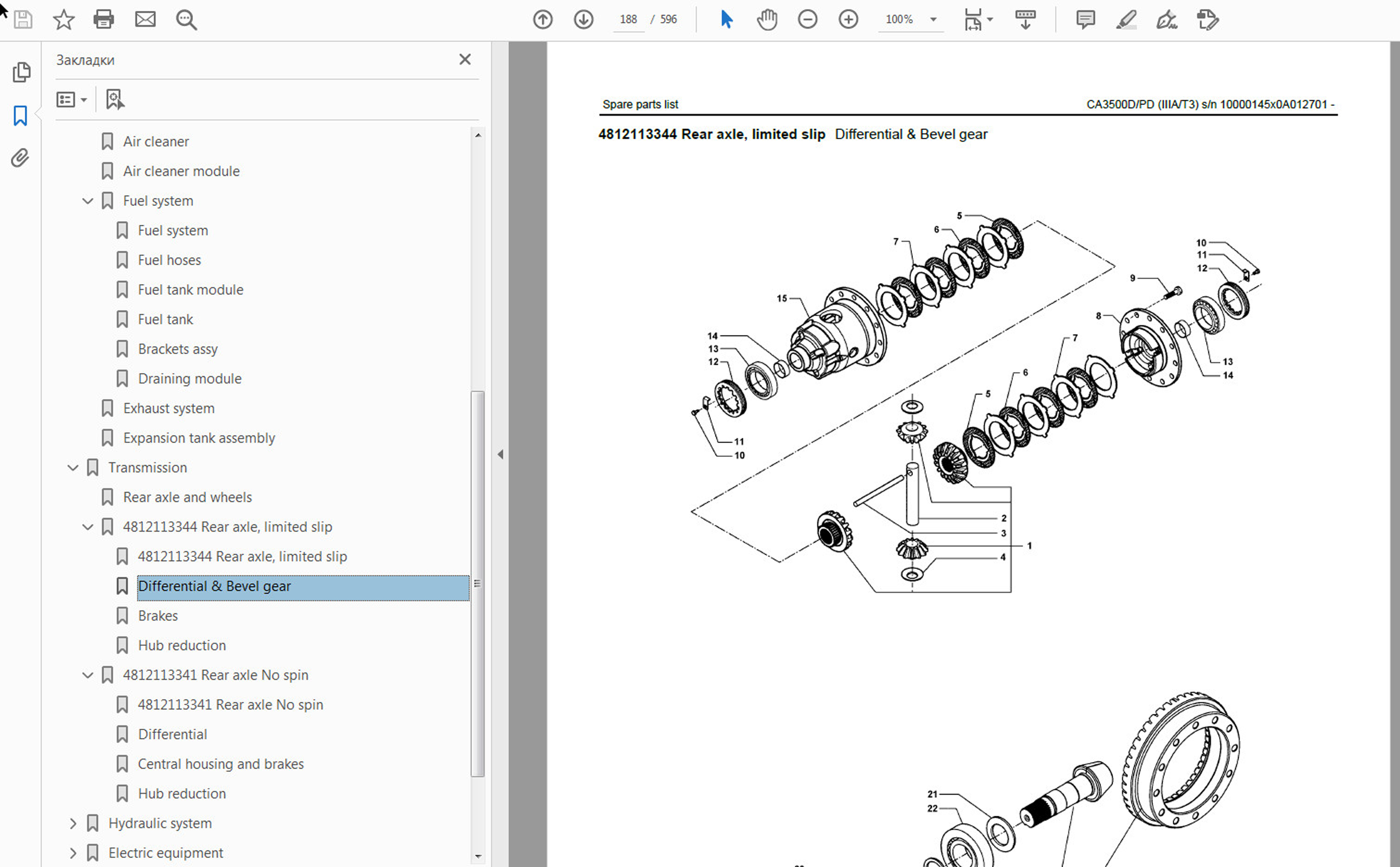Open the Brakes bookmark
This screenshot has width=1400, height=867.
click(158, 616)
